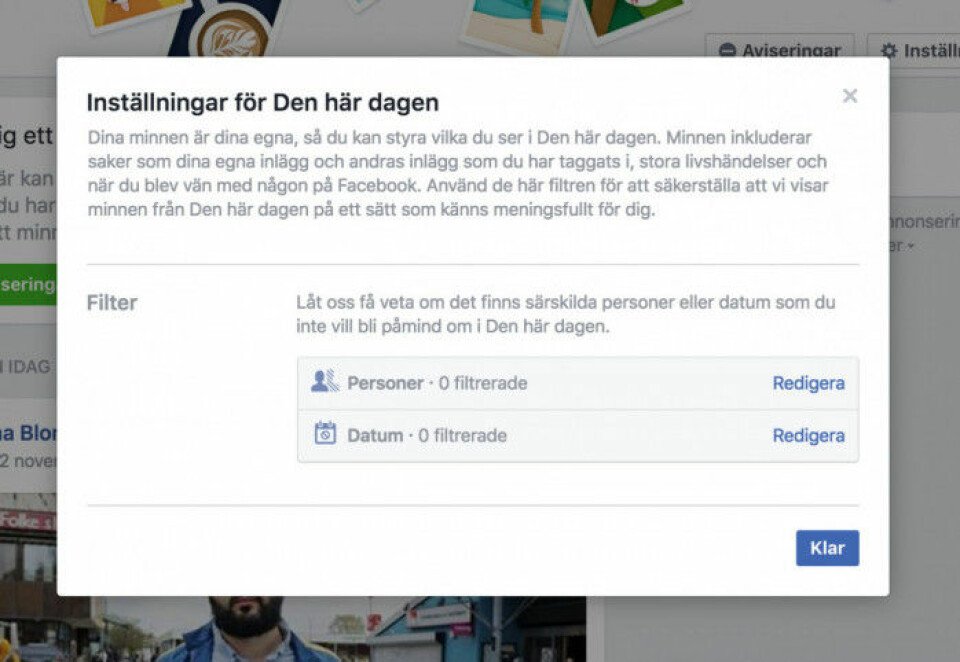Click the green button at left edge
This screenshot has width=960, height=662.
point(28,284)
